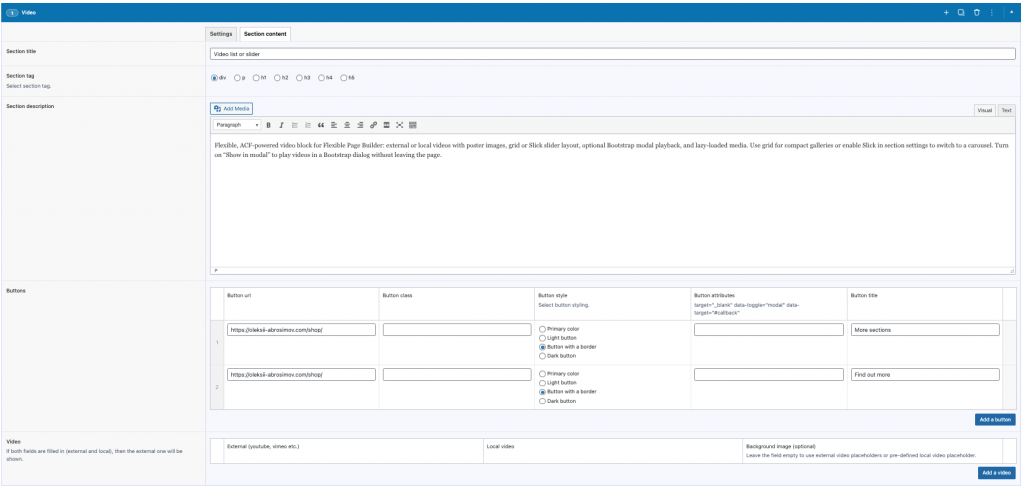Click into the Section title field
Viewport: 1024px width, 490px height.
click(613, 54)
